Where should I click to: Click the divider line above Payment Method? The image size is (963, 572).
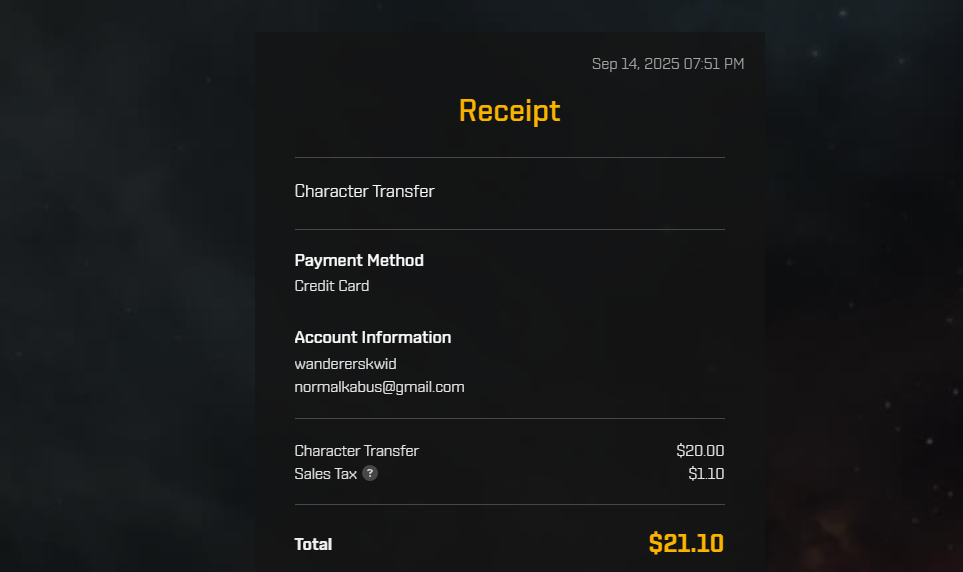point(509,230)
